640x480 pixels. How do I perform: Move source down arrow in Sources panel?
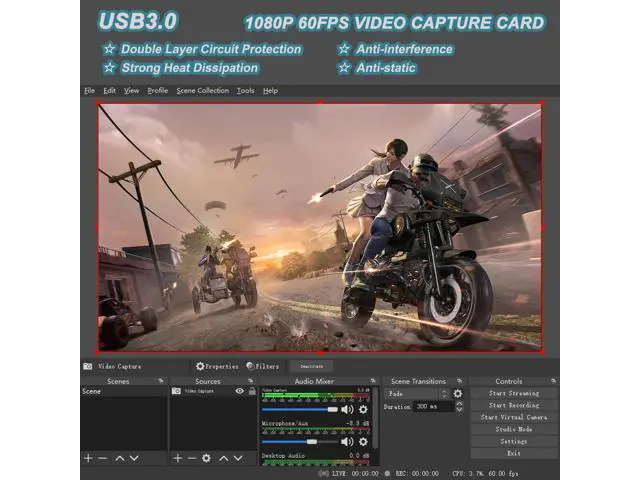[238, 458]
